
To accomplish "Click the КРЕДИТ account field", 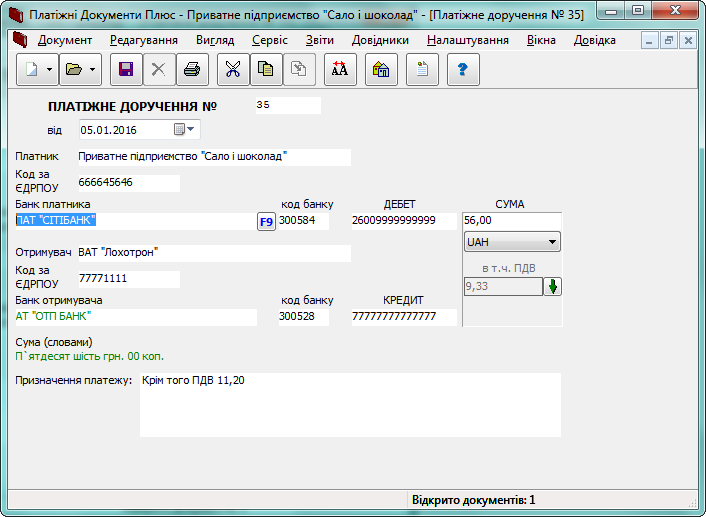I will point(404,317).
